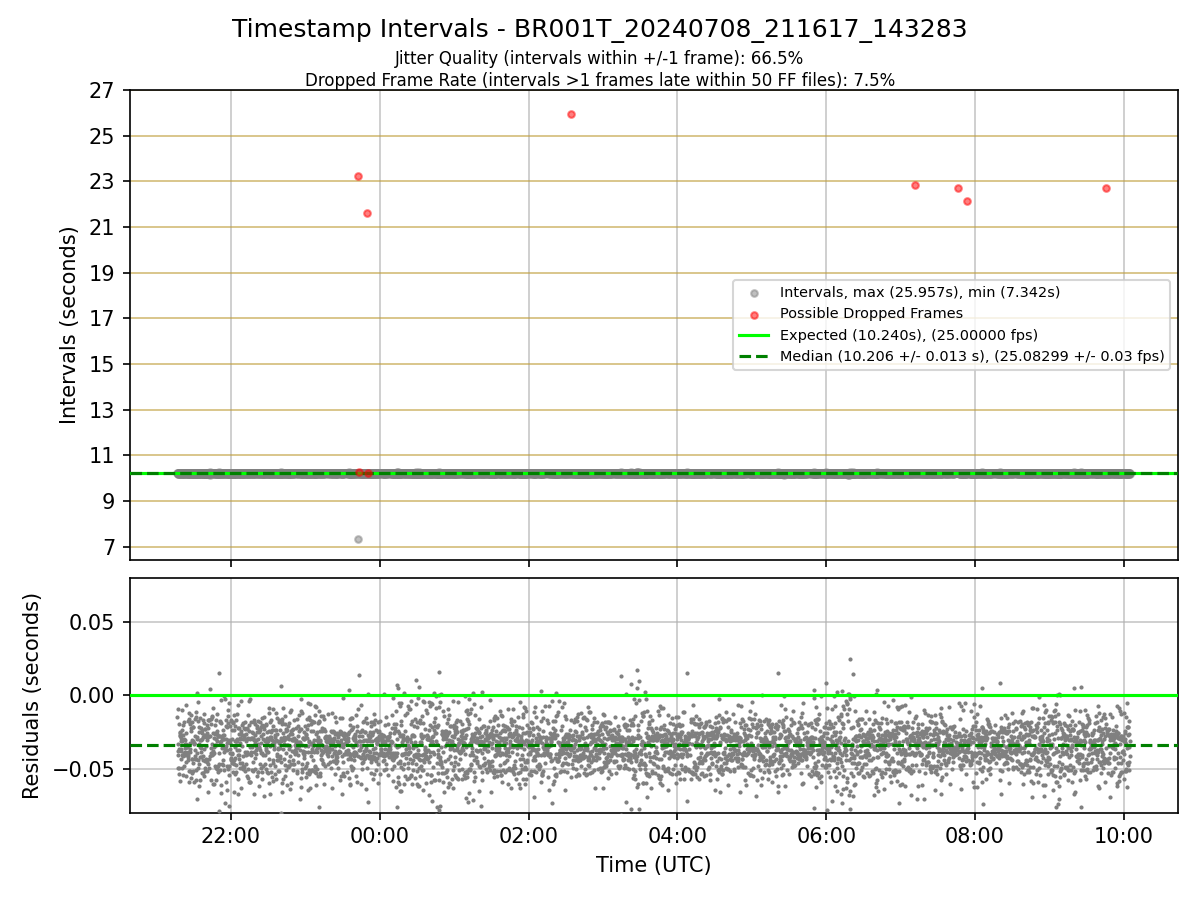Click the 'Time (UTC)' x-axis label

tap(653, 865)
